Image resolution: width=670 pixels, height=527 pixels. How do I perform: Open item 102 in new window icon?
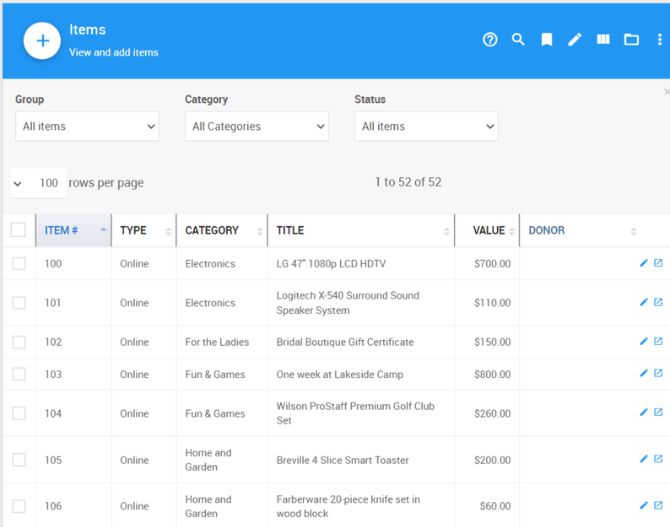click(658, 341)
